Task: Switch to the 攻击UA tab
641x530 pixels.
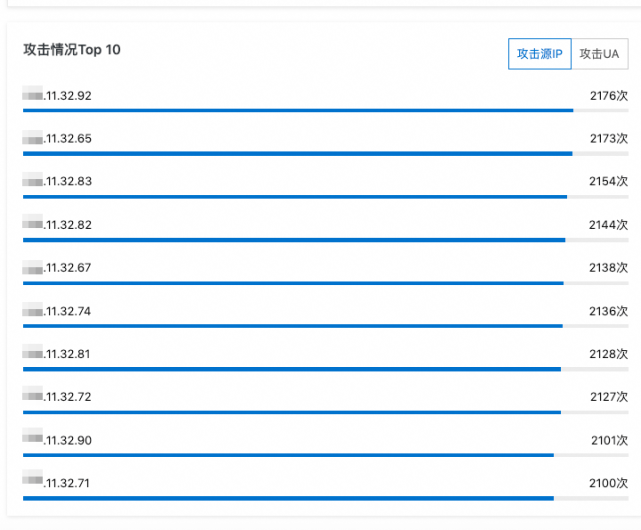Action: (x=599, y=54)
